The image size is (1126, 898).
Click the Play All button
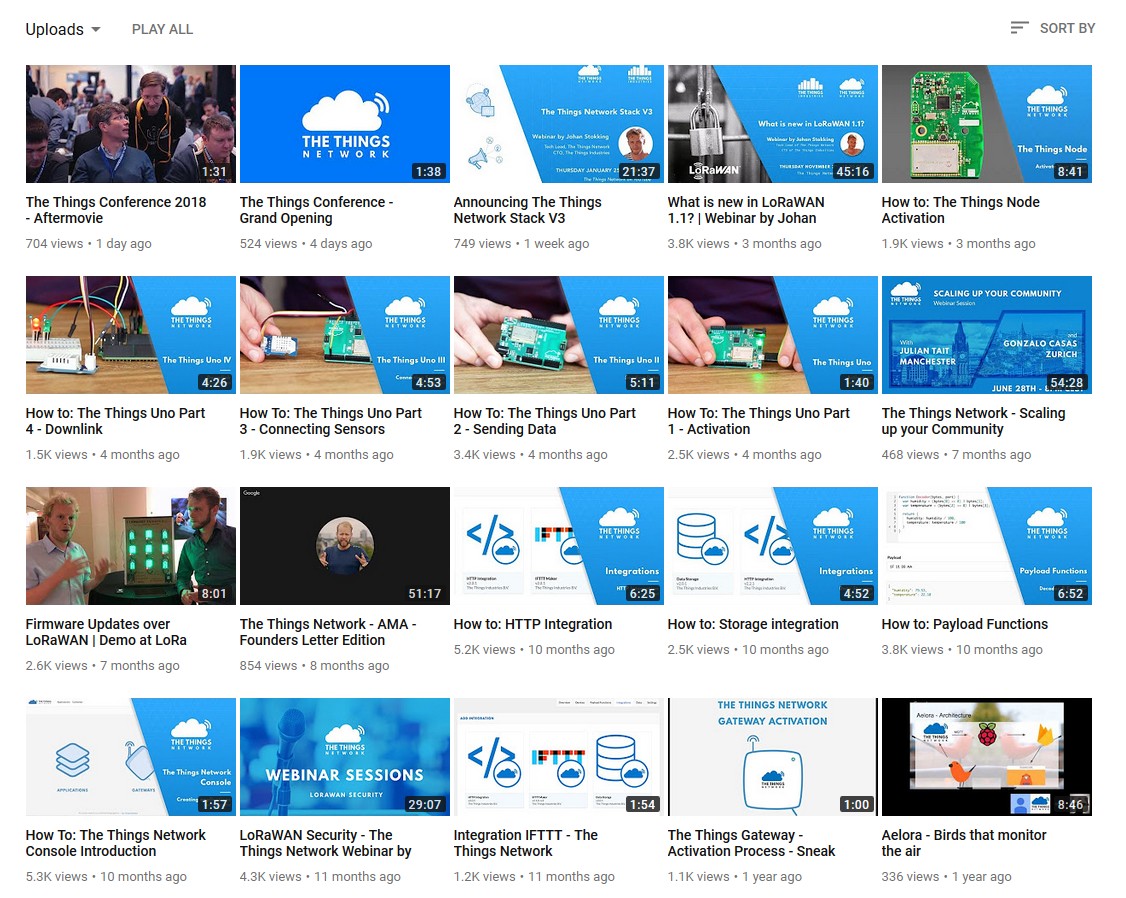tap(162, 29)
